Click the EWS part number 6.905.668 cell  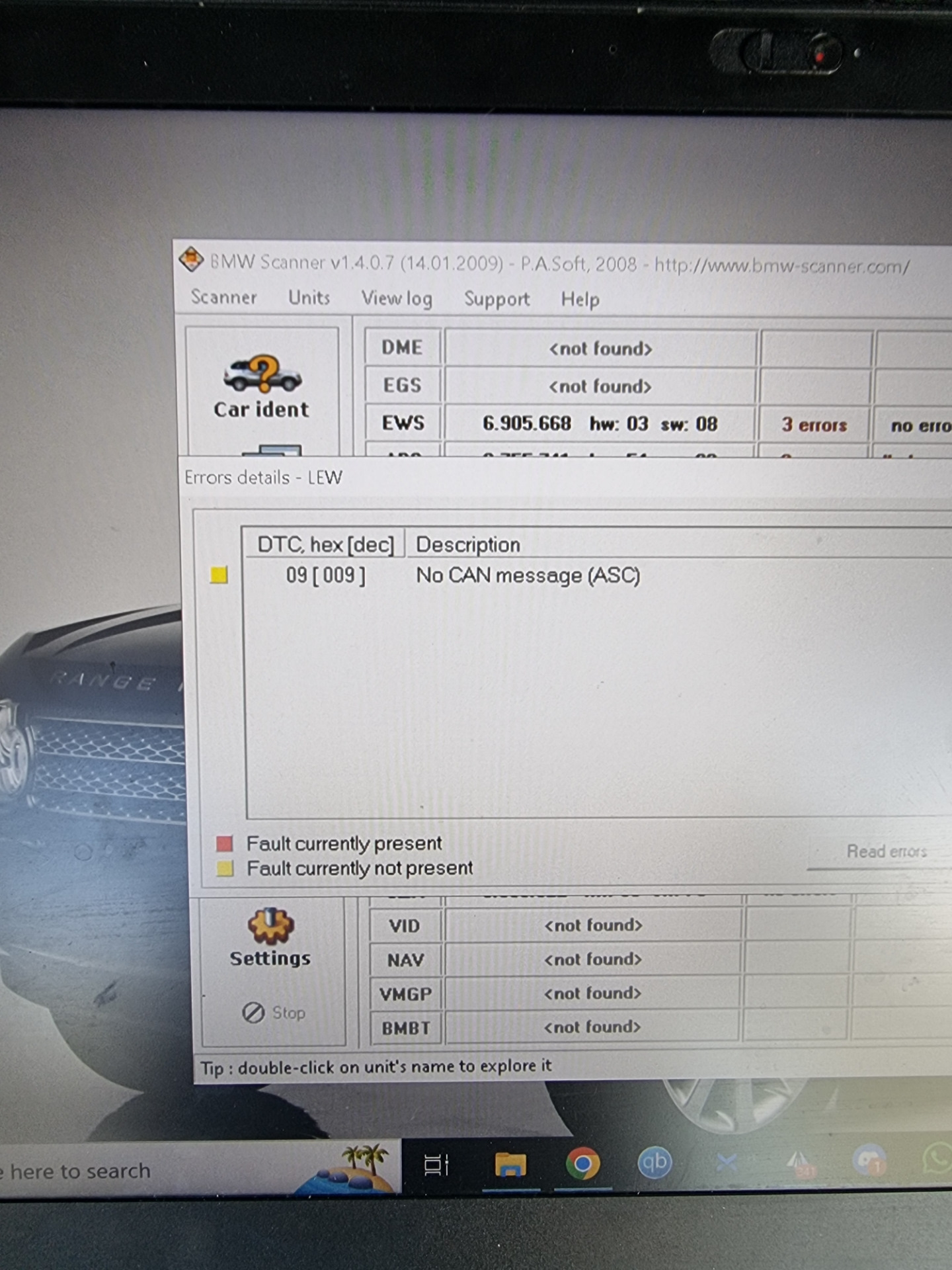(600, 423)
